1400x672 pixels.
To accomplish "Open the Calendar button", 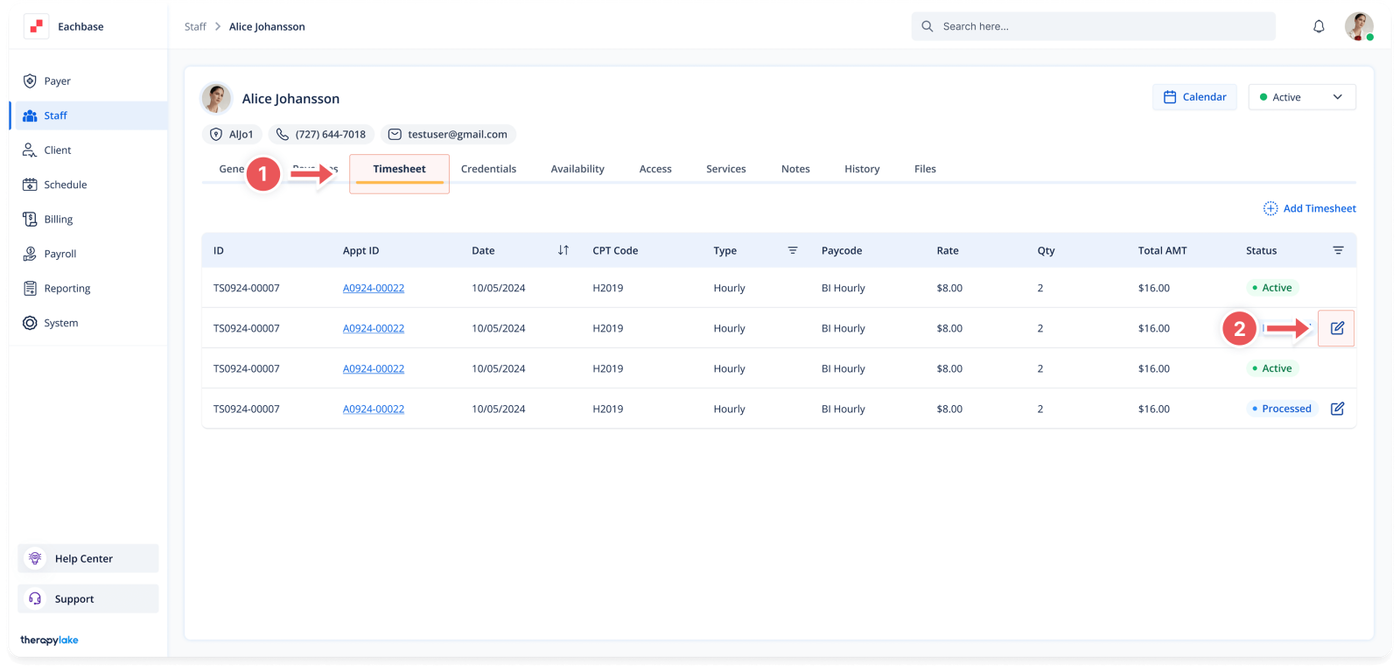I will click(x=1194, y=97).
